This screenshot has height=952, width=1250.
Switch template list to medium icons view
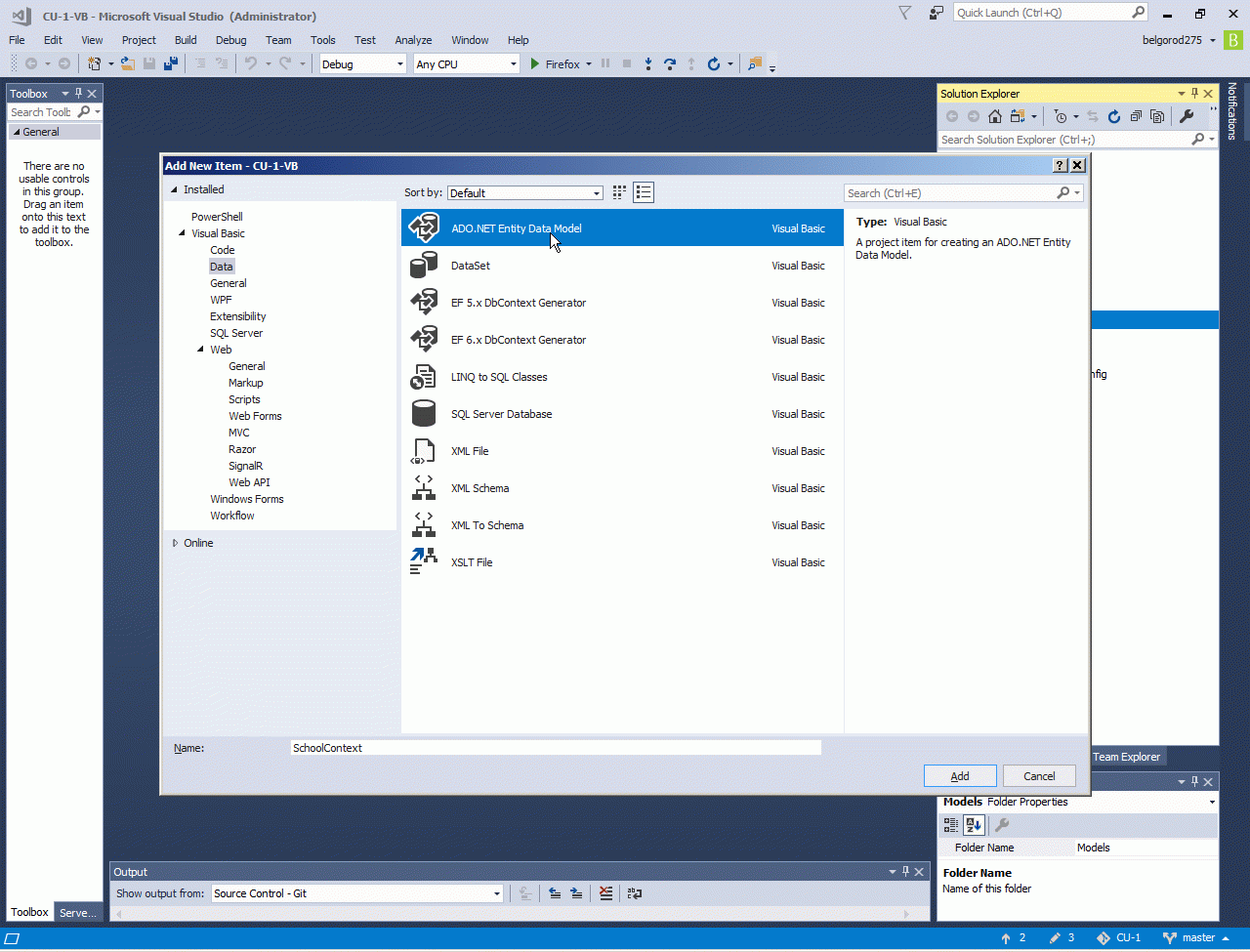644,192
